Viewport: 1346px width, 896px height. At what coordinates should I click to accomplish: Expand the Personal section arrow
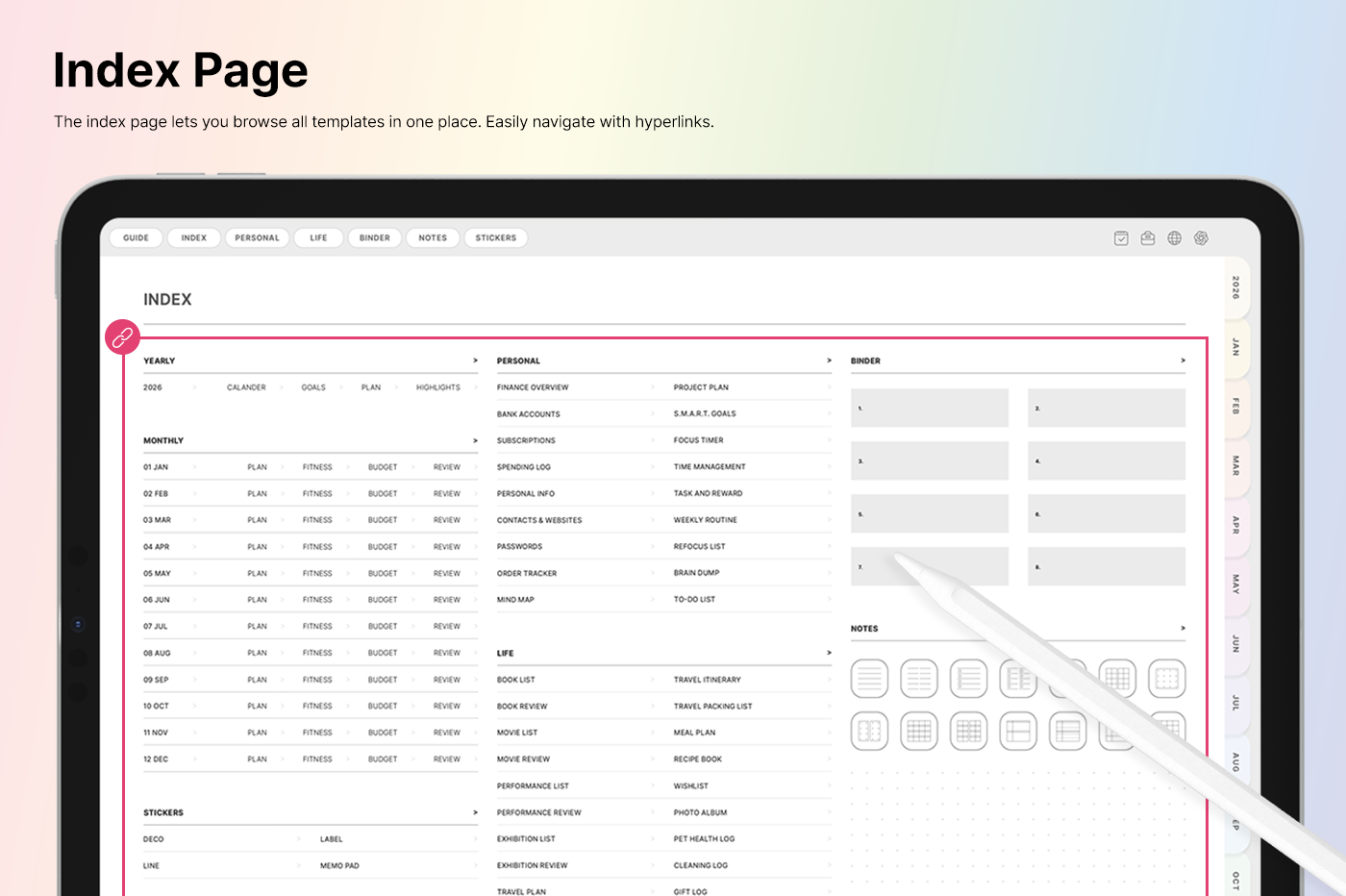point(829,361)
